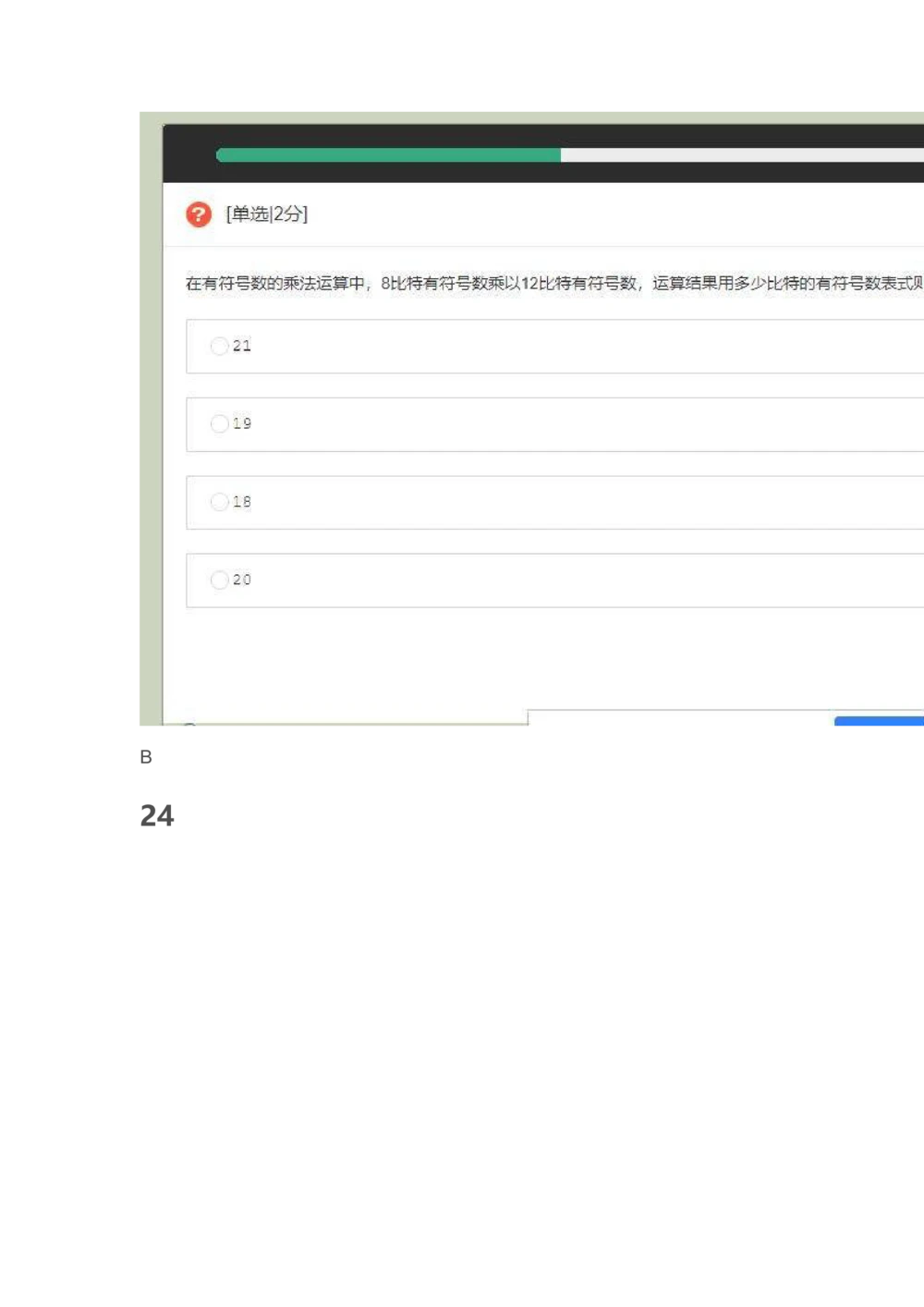This screenshot has height=1307, width=924.
Task: Click the unfilled portion of the progress bar
Action: 739,154
